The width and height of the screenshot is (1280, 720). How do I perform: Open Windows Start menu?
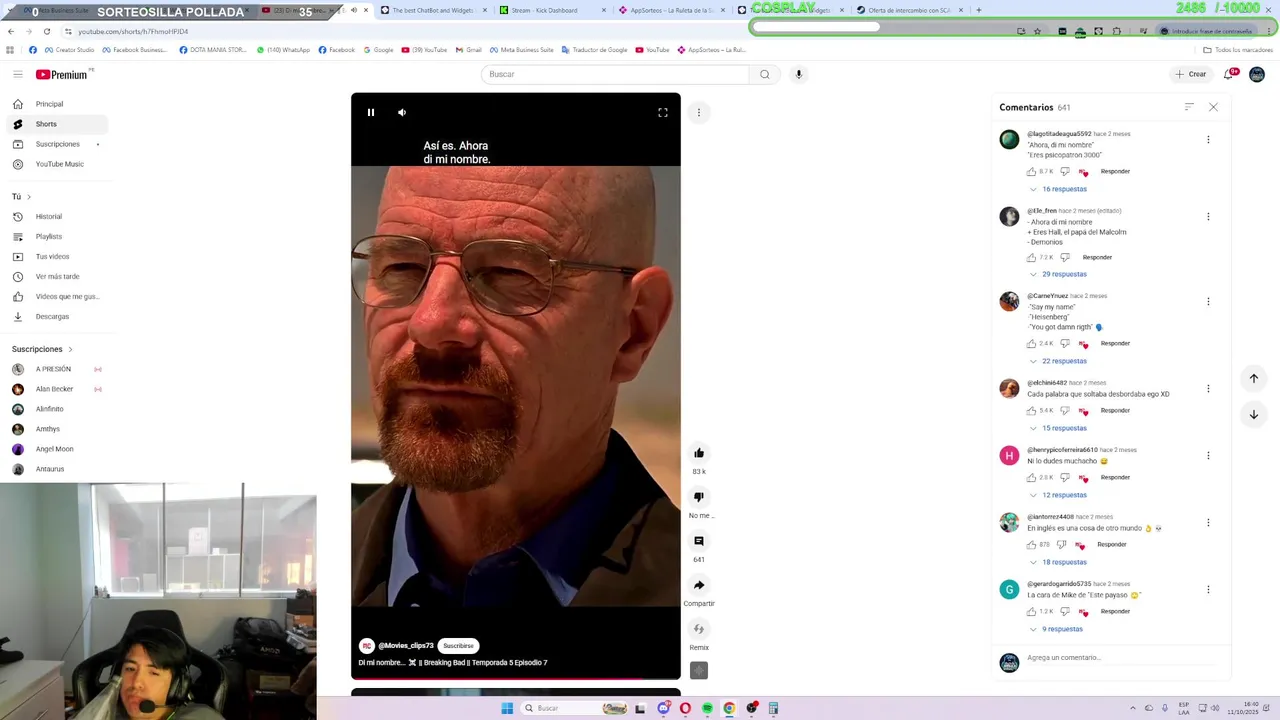coord(507,708)
